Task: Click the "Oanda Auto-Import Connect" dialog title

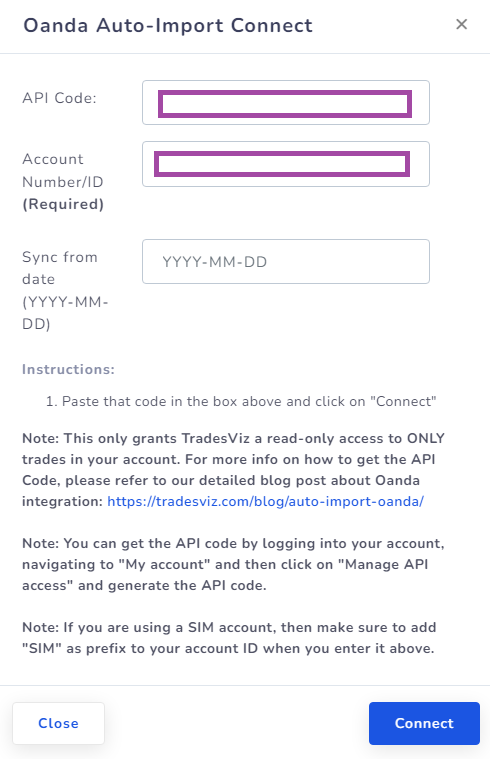Action: [168, 25]
